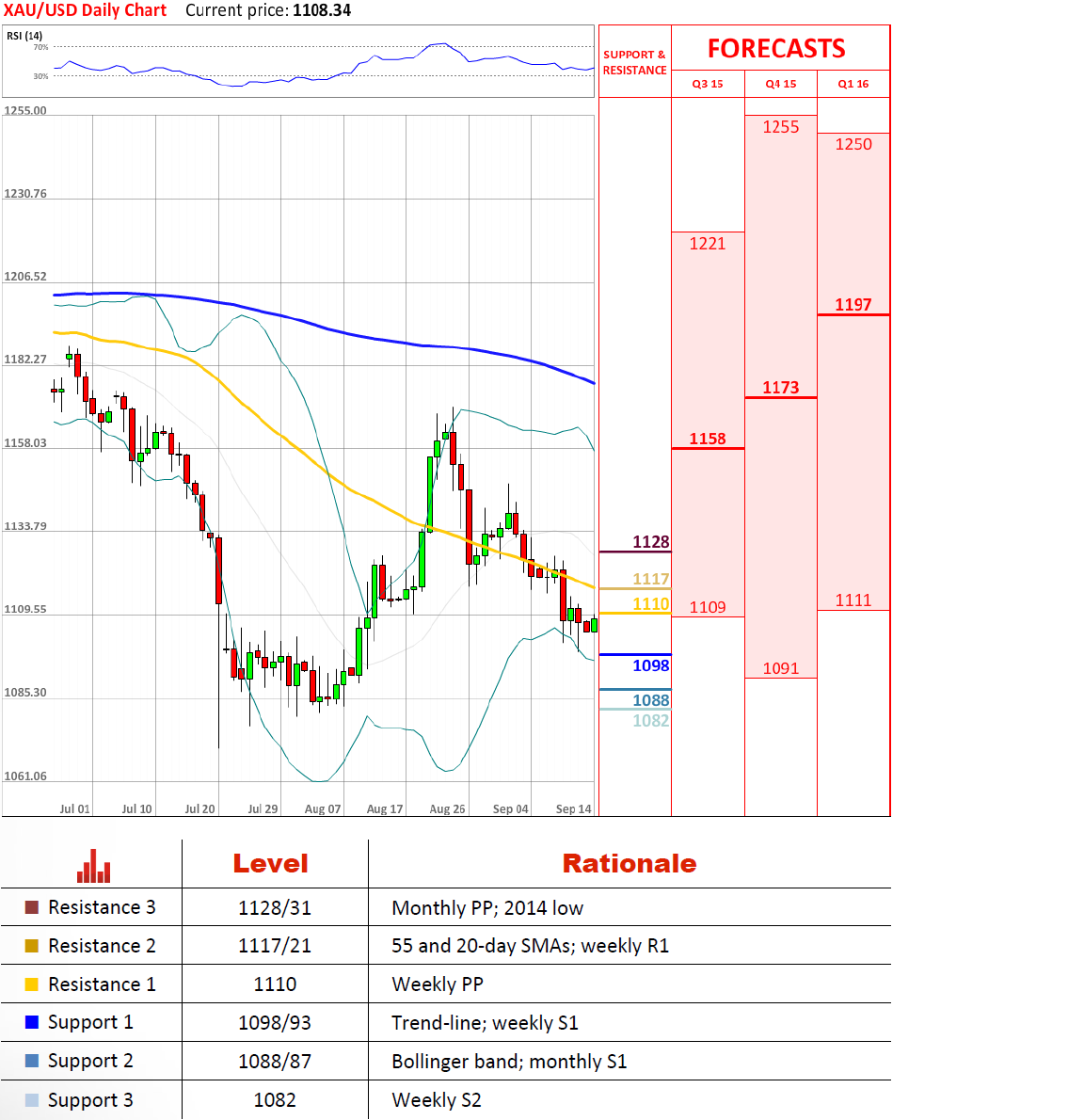Select the Resistance 3 maroon color swatch
The image size is (1084, 1120).
[31, 907]
